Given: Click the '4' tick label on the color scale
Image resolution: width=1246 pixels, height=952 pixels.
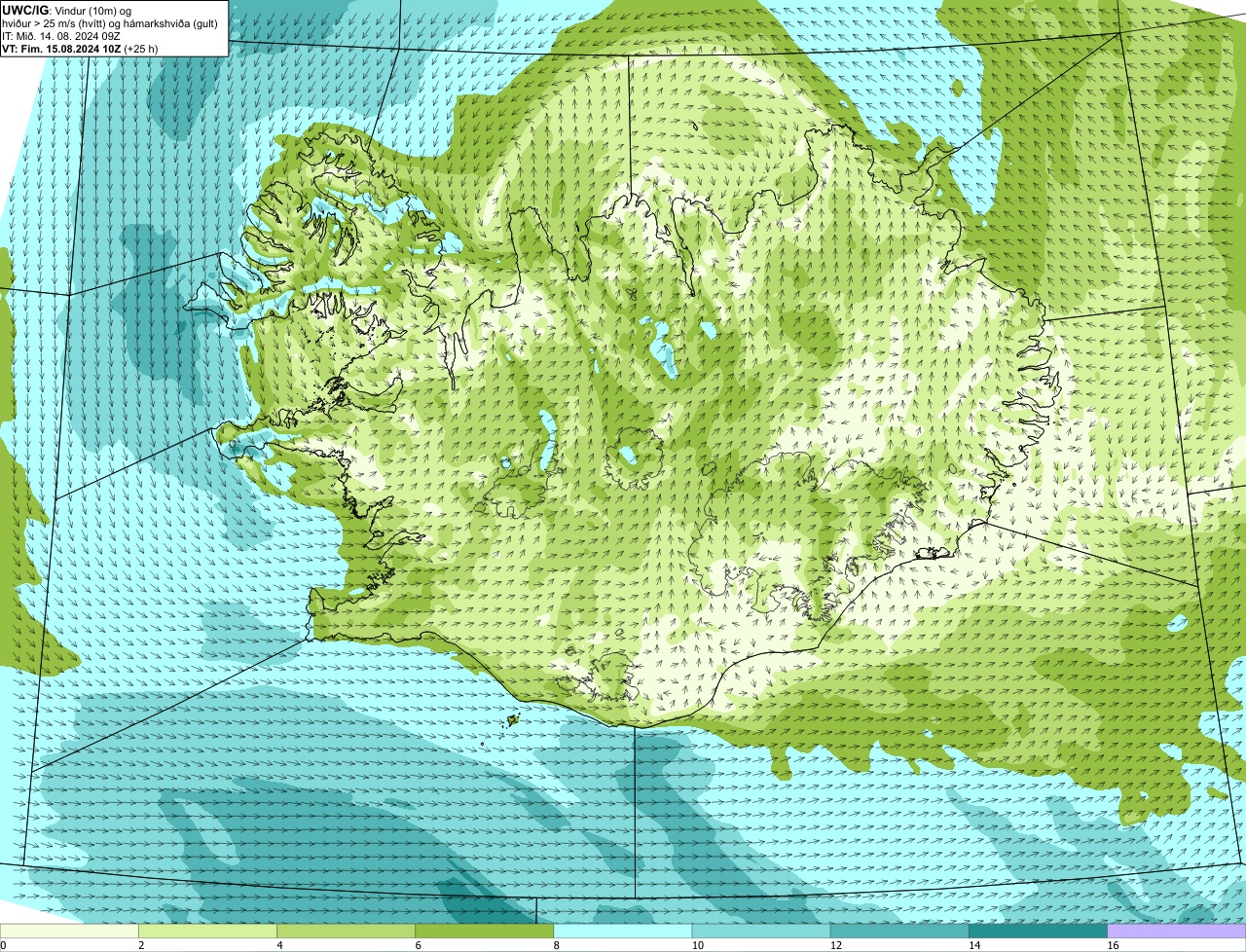Looking at the screenshot, I should coord(279,945).
